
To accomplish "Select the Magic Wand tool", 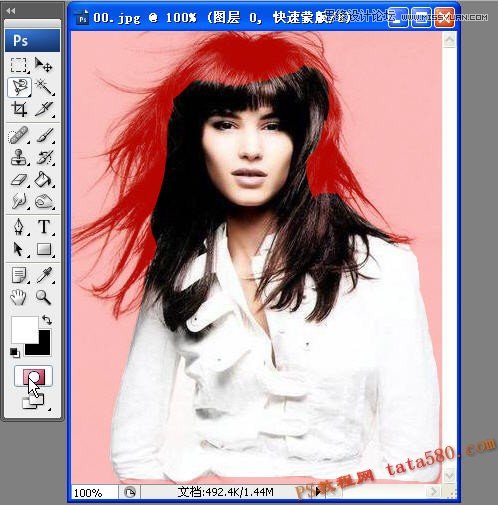I will click(44, 87).
